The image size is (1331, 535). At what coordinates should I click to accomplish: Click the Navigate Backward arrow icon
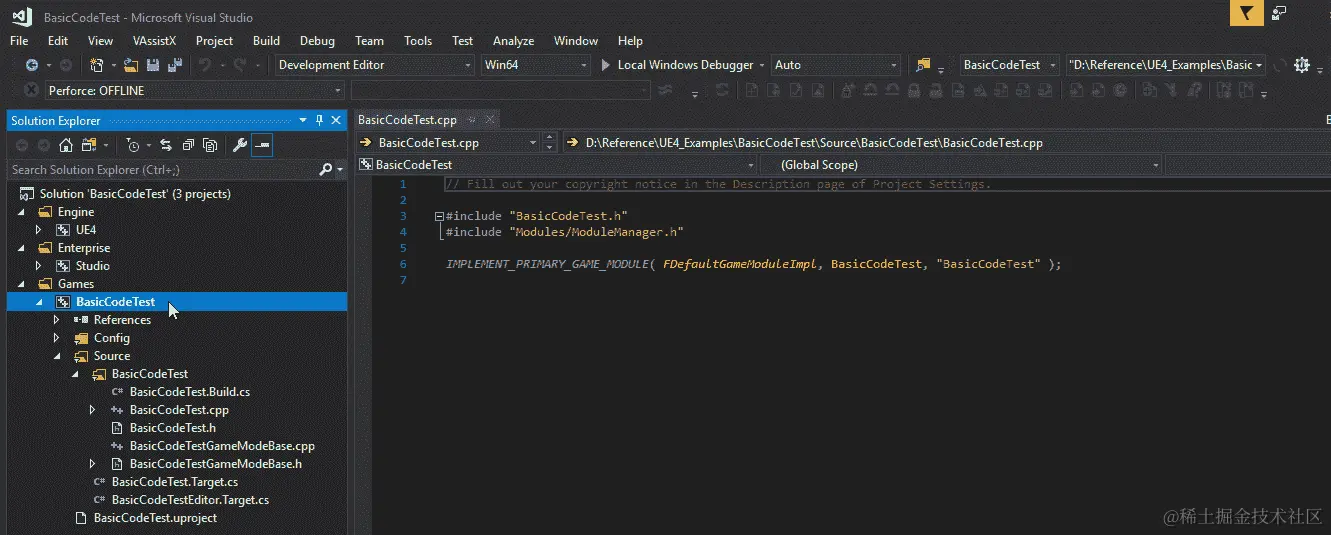tap(31, 65)
